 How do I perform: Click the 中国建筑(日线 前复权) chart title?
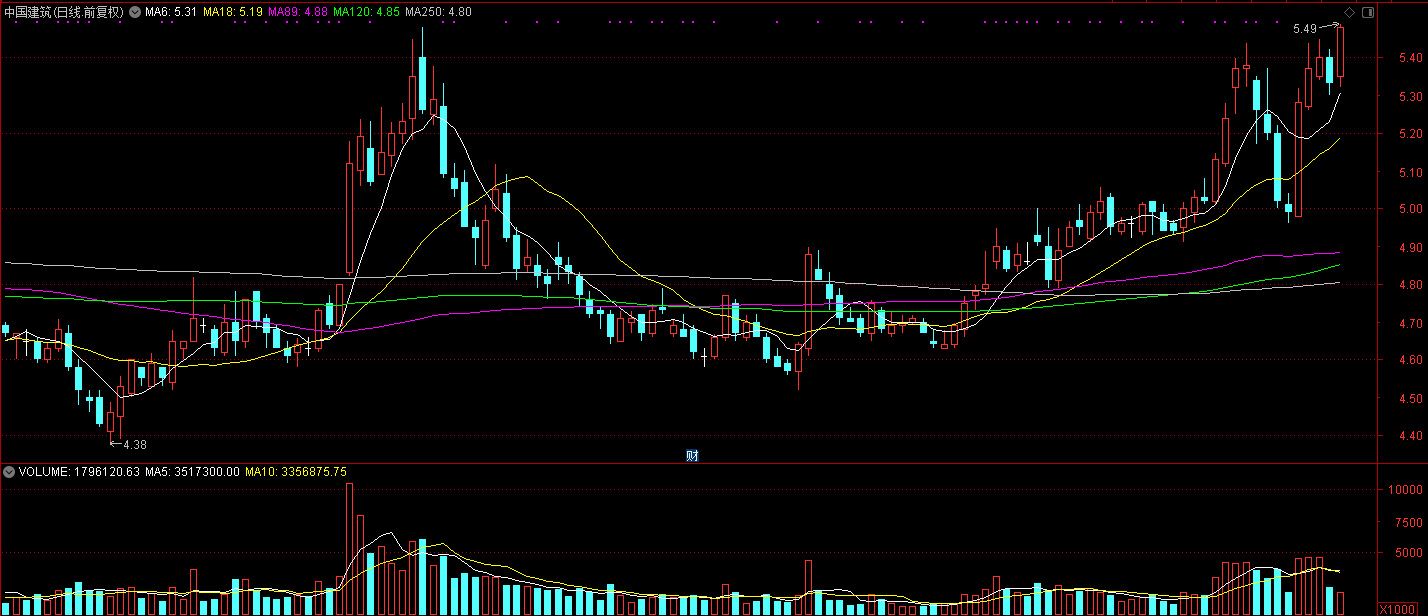point(64,12)
